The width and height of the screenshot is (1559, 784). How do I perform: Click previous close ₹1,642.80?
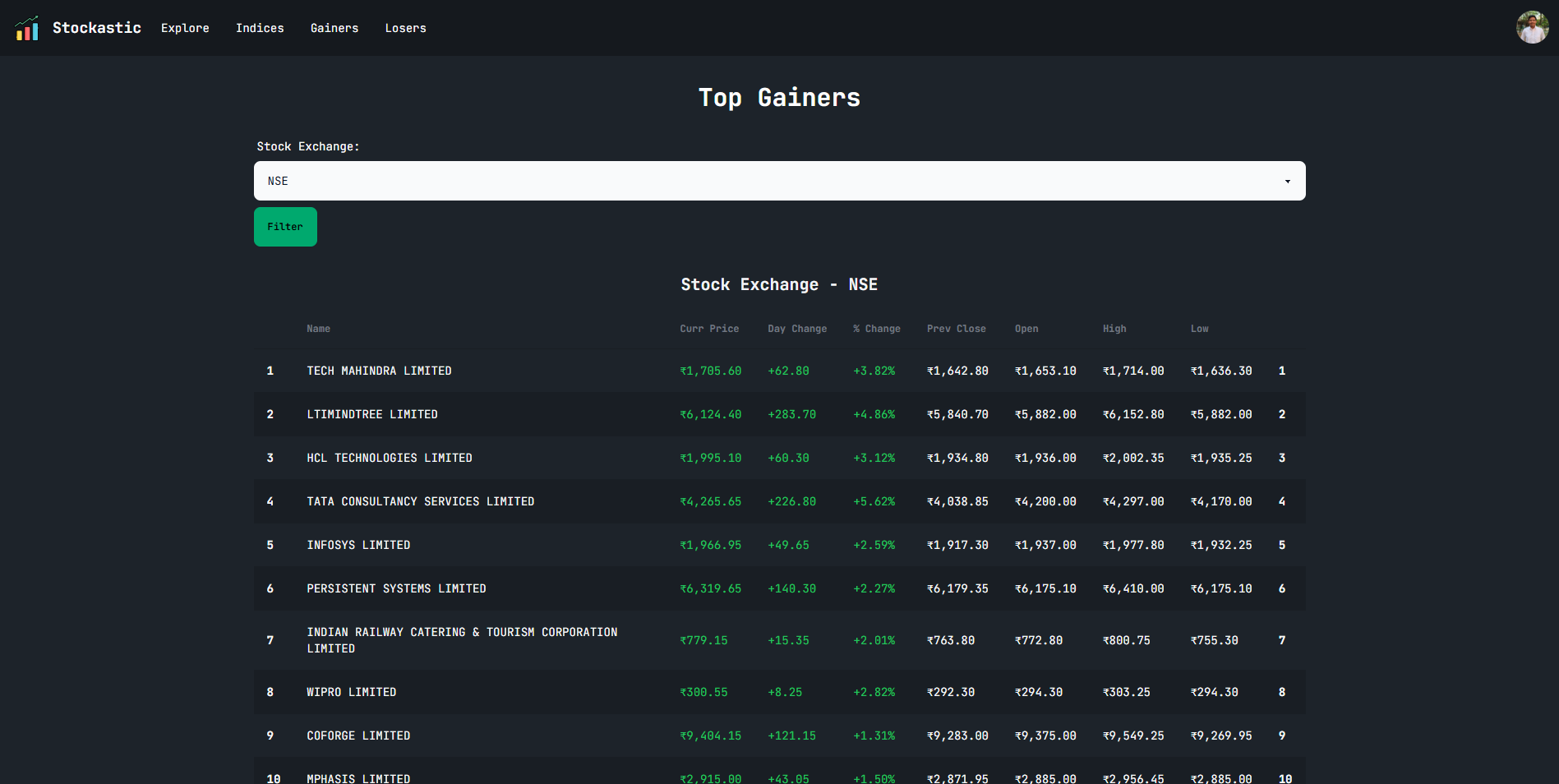(958, 371)
